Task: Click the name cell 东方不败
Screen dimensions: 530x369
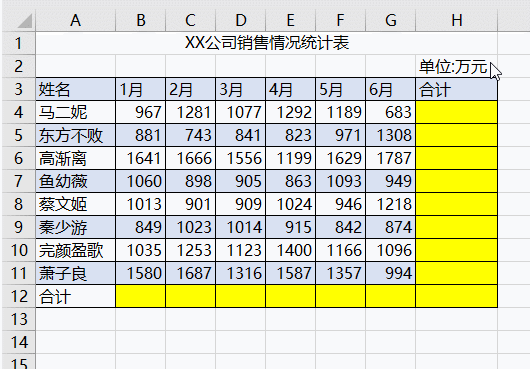Action: pyautogui.click(x=75, y=135)
